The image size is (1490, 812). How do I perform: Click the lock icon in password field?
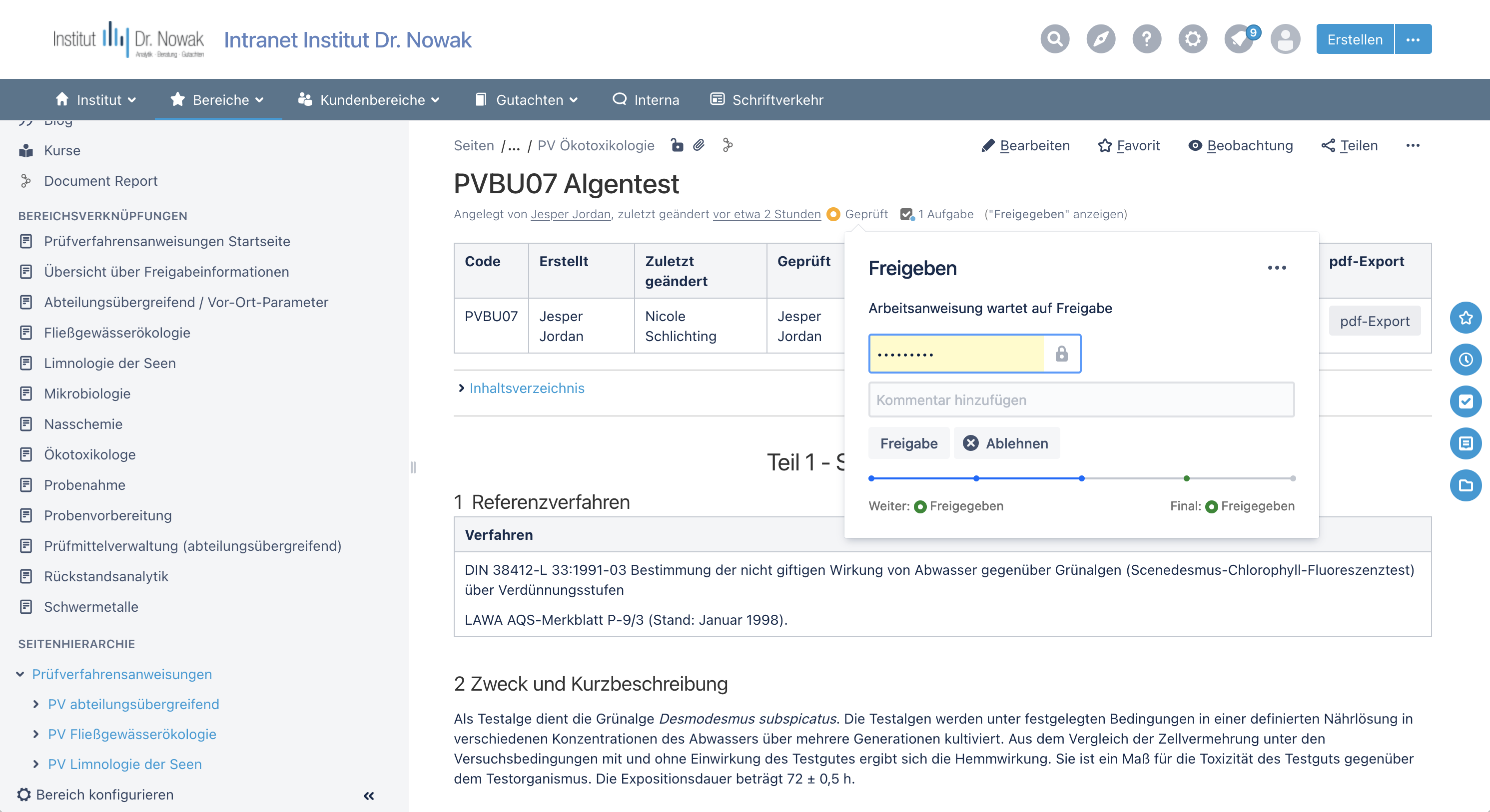(1061, 354)
